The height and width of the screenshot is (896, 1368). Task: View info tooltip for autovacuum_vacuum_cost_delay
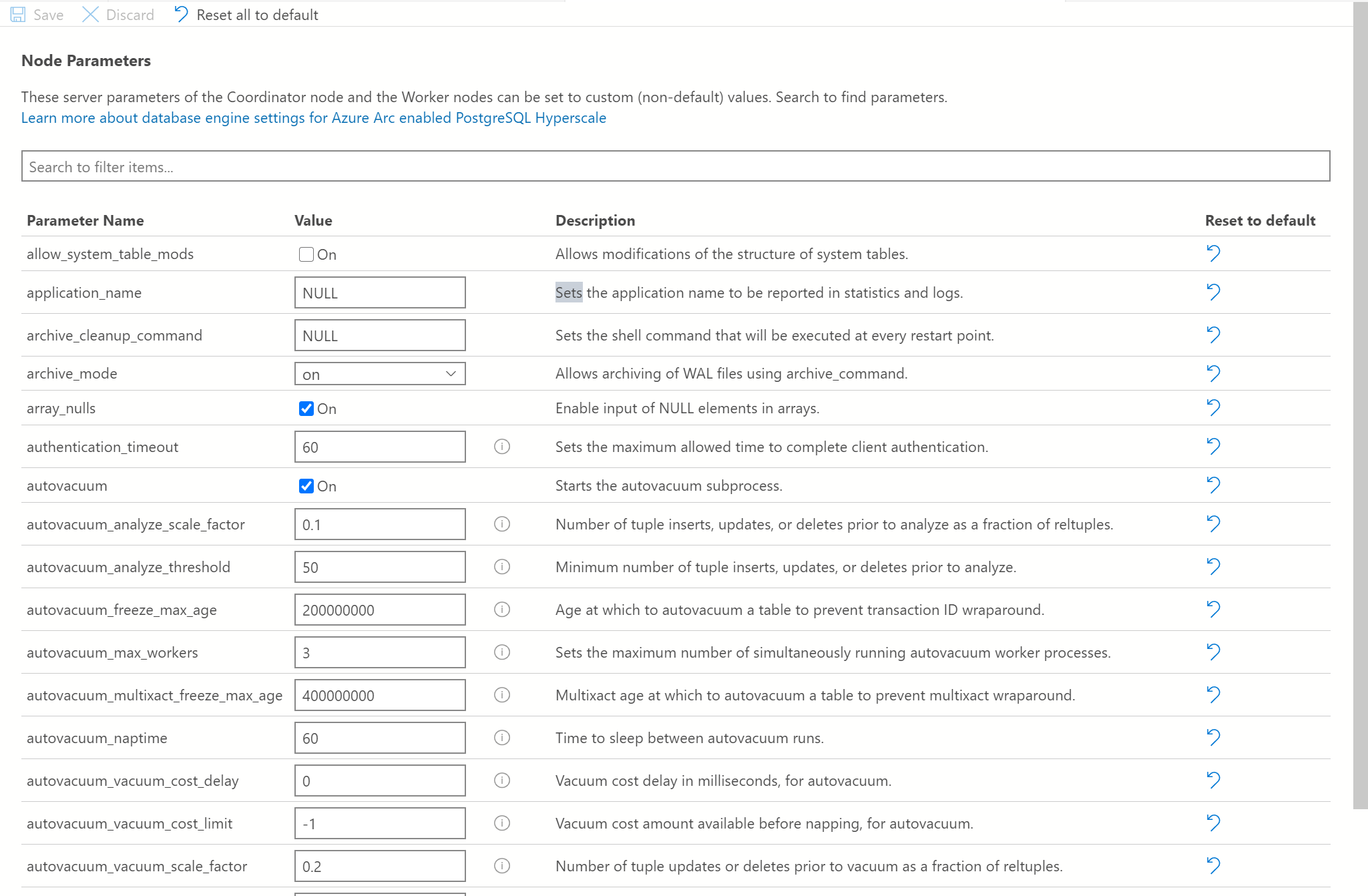tap(502, 780)
